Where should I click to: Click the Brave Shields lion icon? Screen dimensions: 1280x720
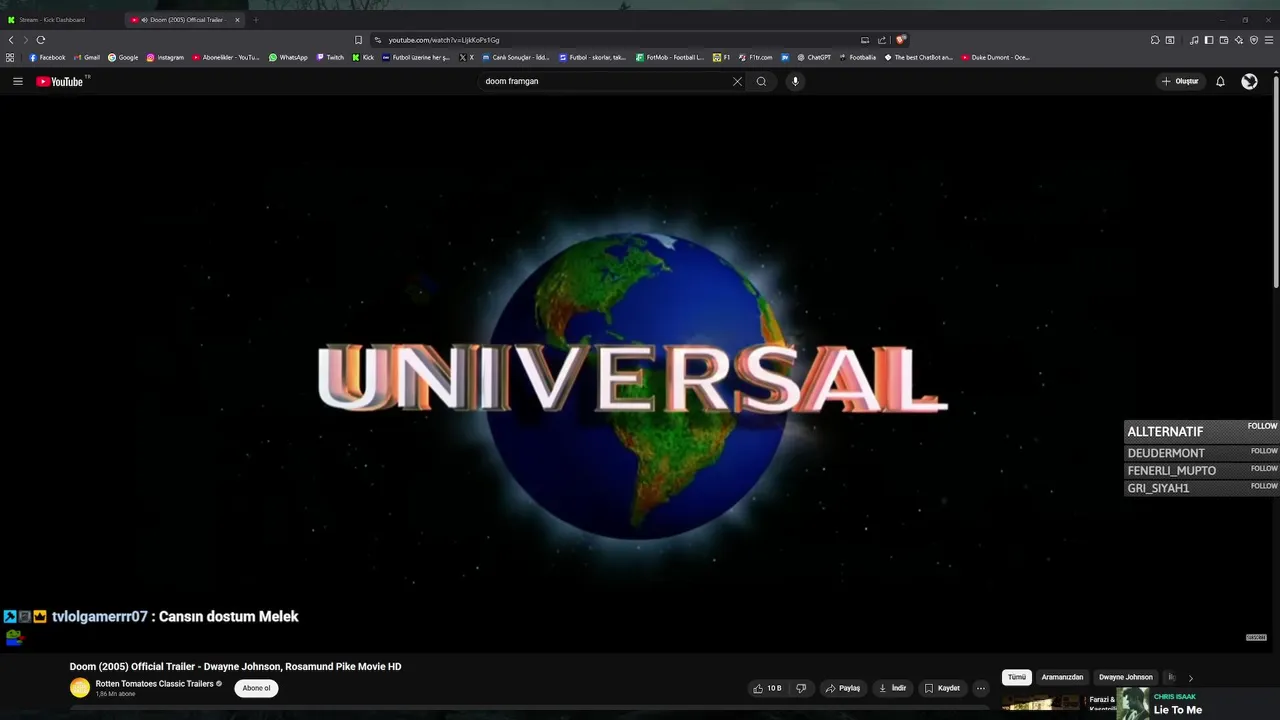point(901,40)
